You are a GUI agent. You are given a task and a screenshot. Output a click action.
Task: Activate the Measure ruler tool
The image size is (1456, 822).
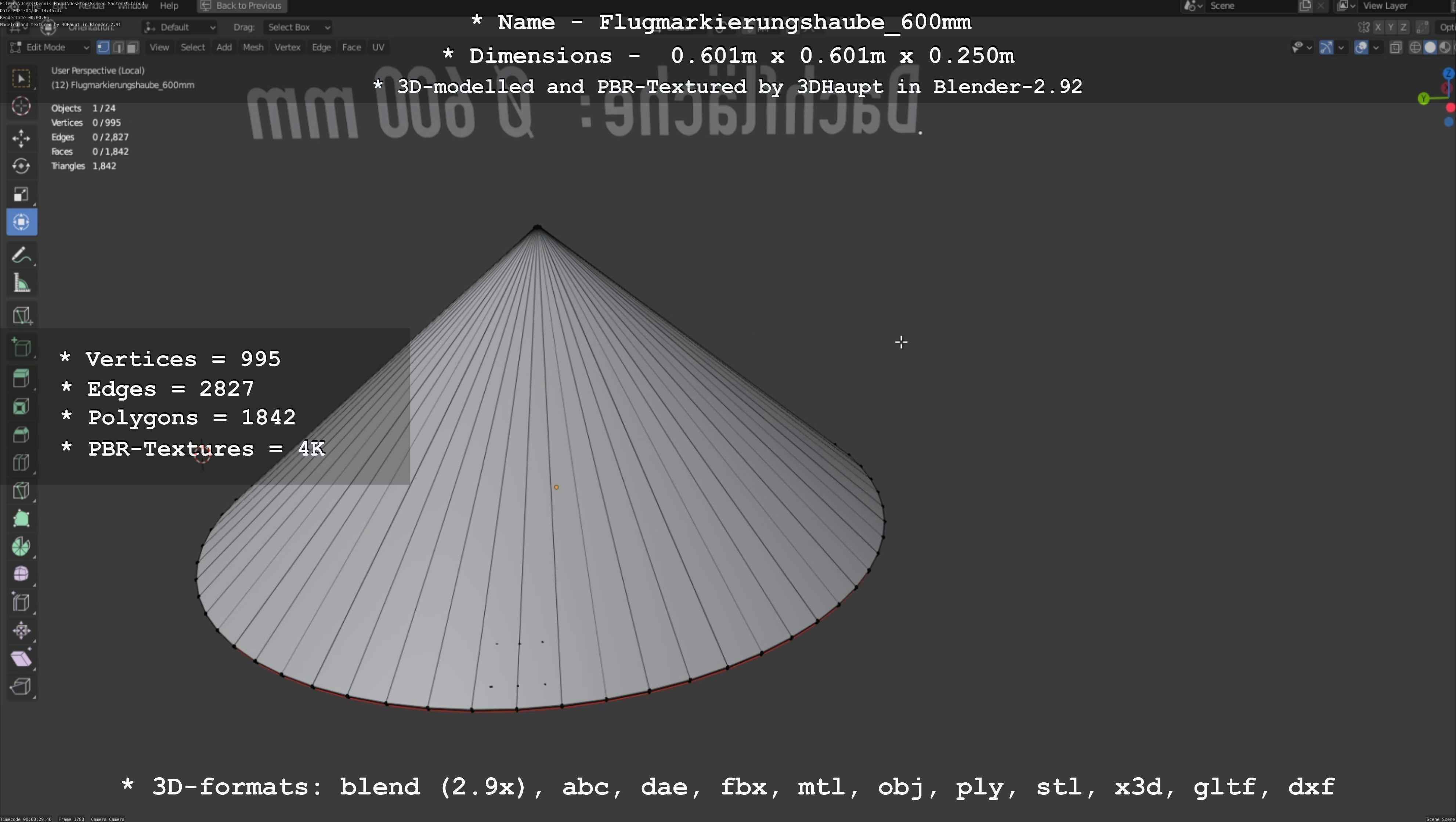(21, 283)
